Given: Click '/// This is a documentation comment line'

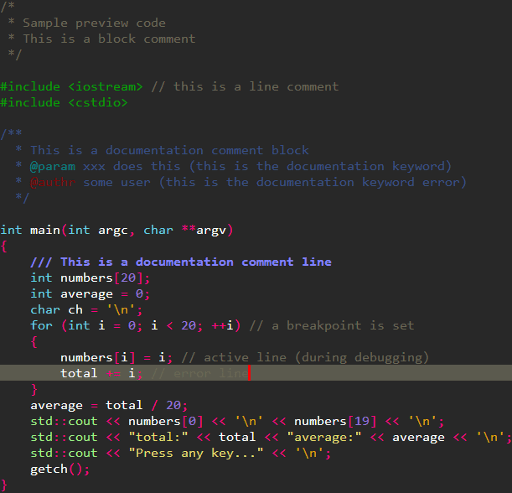Looking at the screenshot, I should [x=181, y=262].
